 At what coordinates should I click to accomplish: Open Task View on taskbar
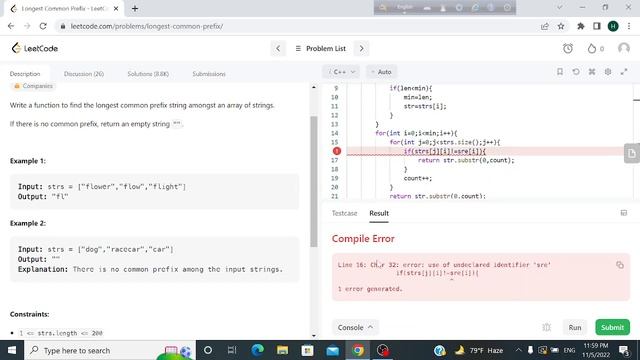point(232,350)
